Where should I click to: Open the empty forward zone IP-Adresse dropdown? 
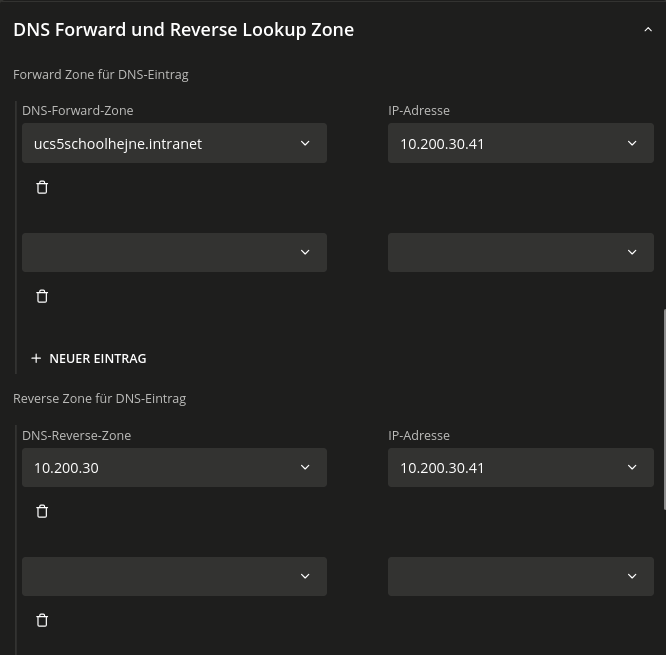click(x=520, y=252)
